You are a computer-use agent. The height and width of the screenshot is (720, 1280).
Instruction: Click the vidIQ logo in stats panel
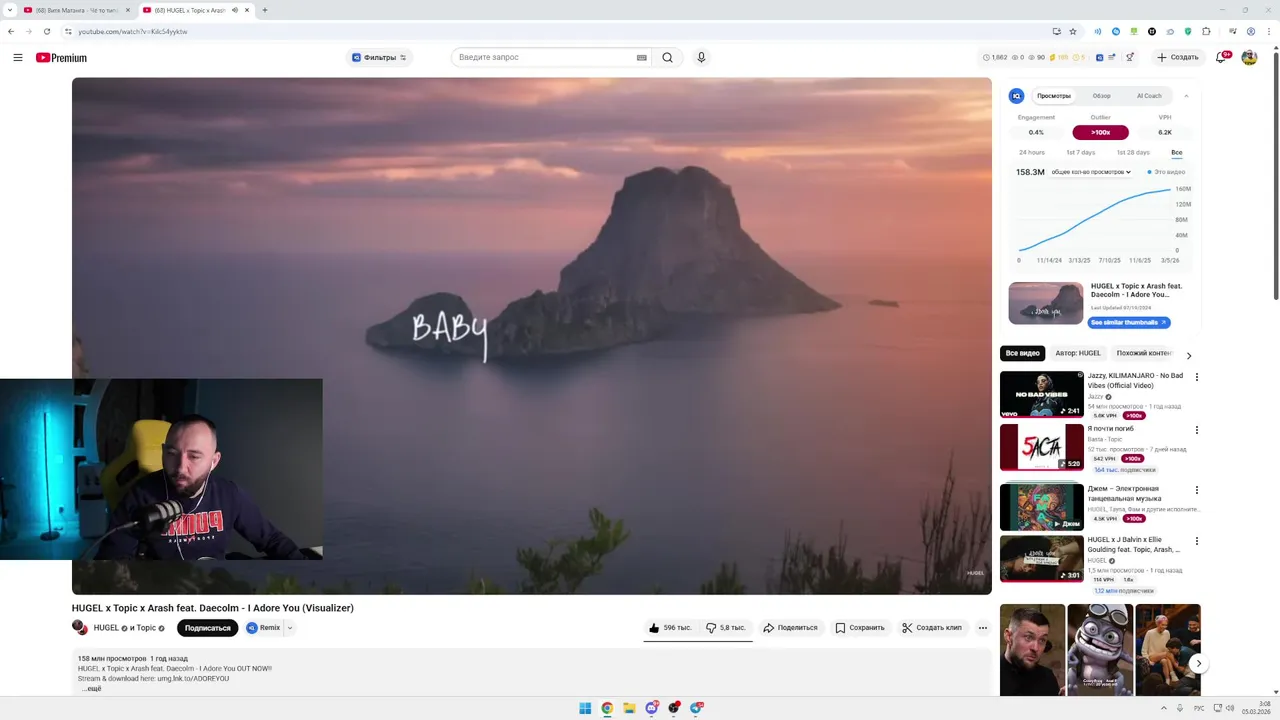point(1016,96)
